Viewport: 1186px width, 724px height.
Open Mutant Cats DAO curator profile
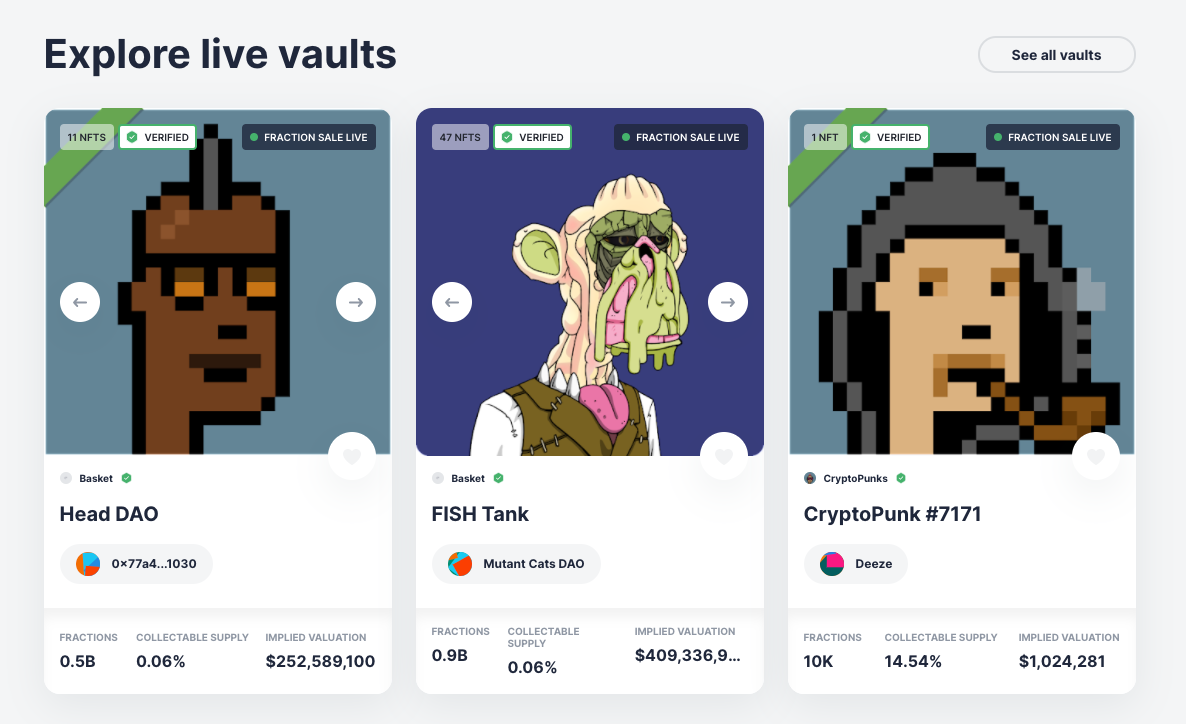tap(517, 564)
